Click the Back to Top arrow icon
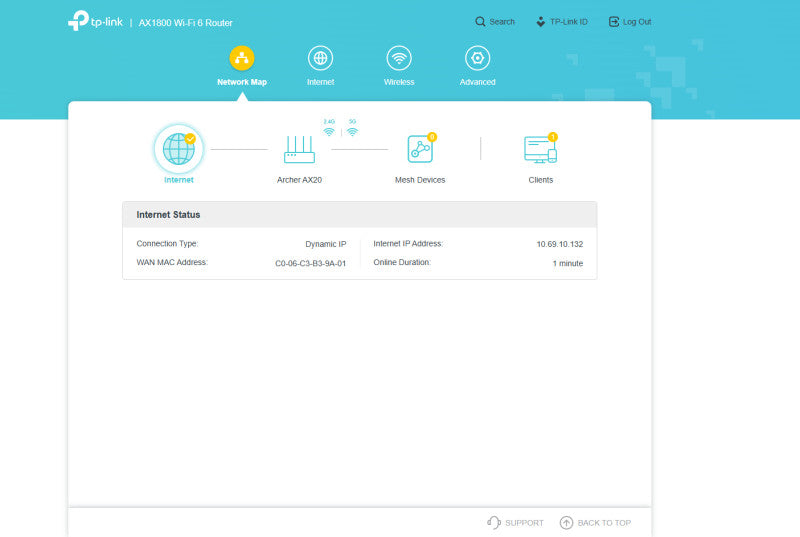 click(566, 522)
